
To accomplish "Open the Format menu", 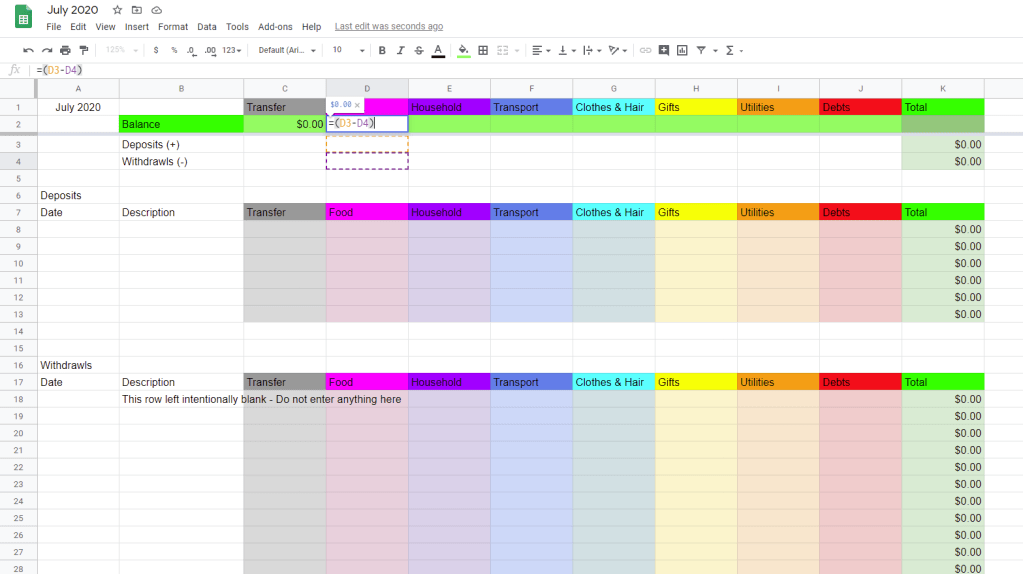I will [x=173, y=27].
